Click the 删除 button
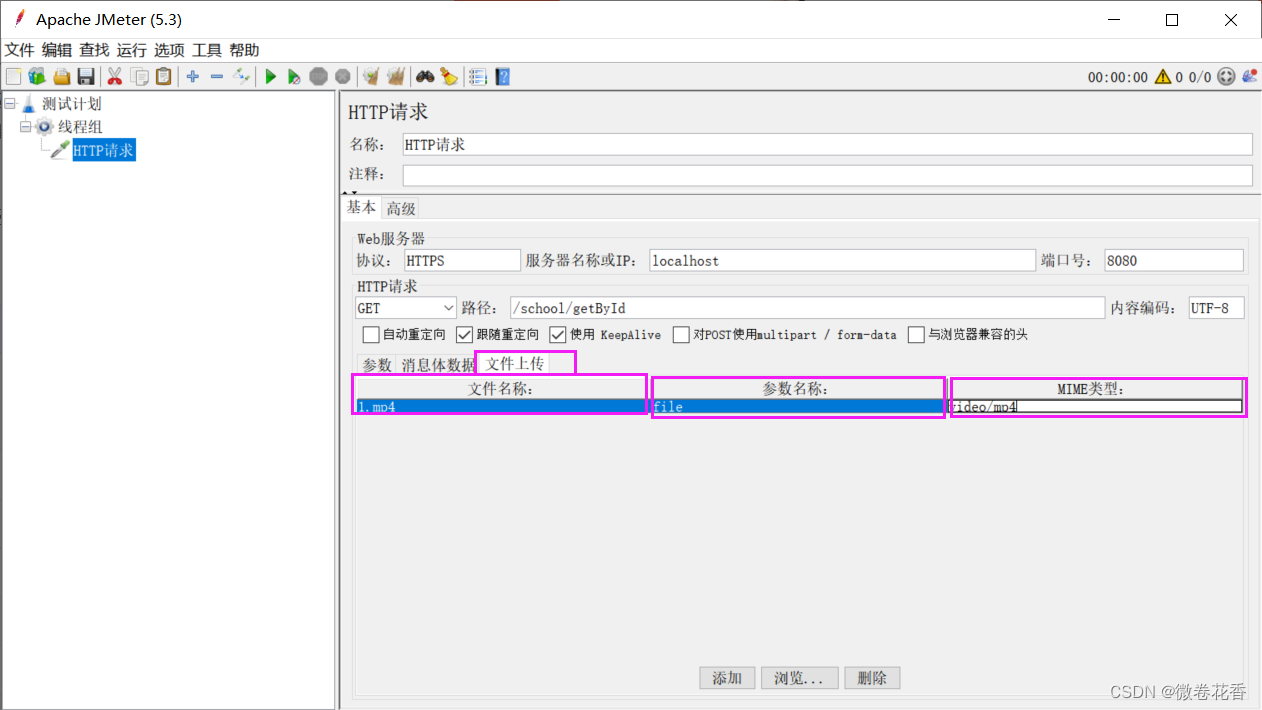 [872, 678]
